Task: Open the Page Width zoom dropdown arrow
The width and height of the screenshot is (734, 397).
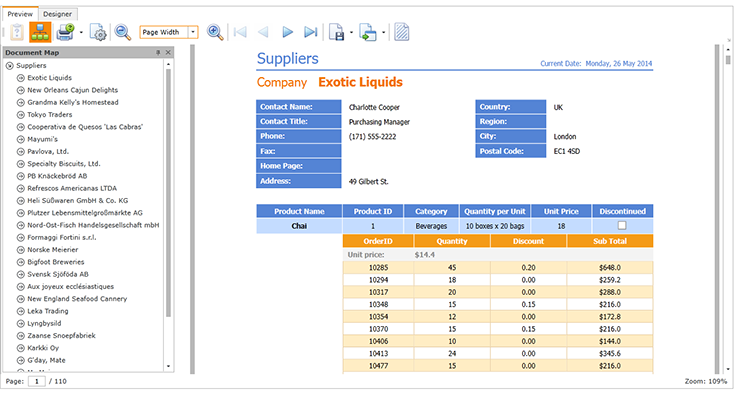Action: click(193, 32)
